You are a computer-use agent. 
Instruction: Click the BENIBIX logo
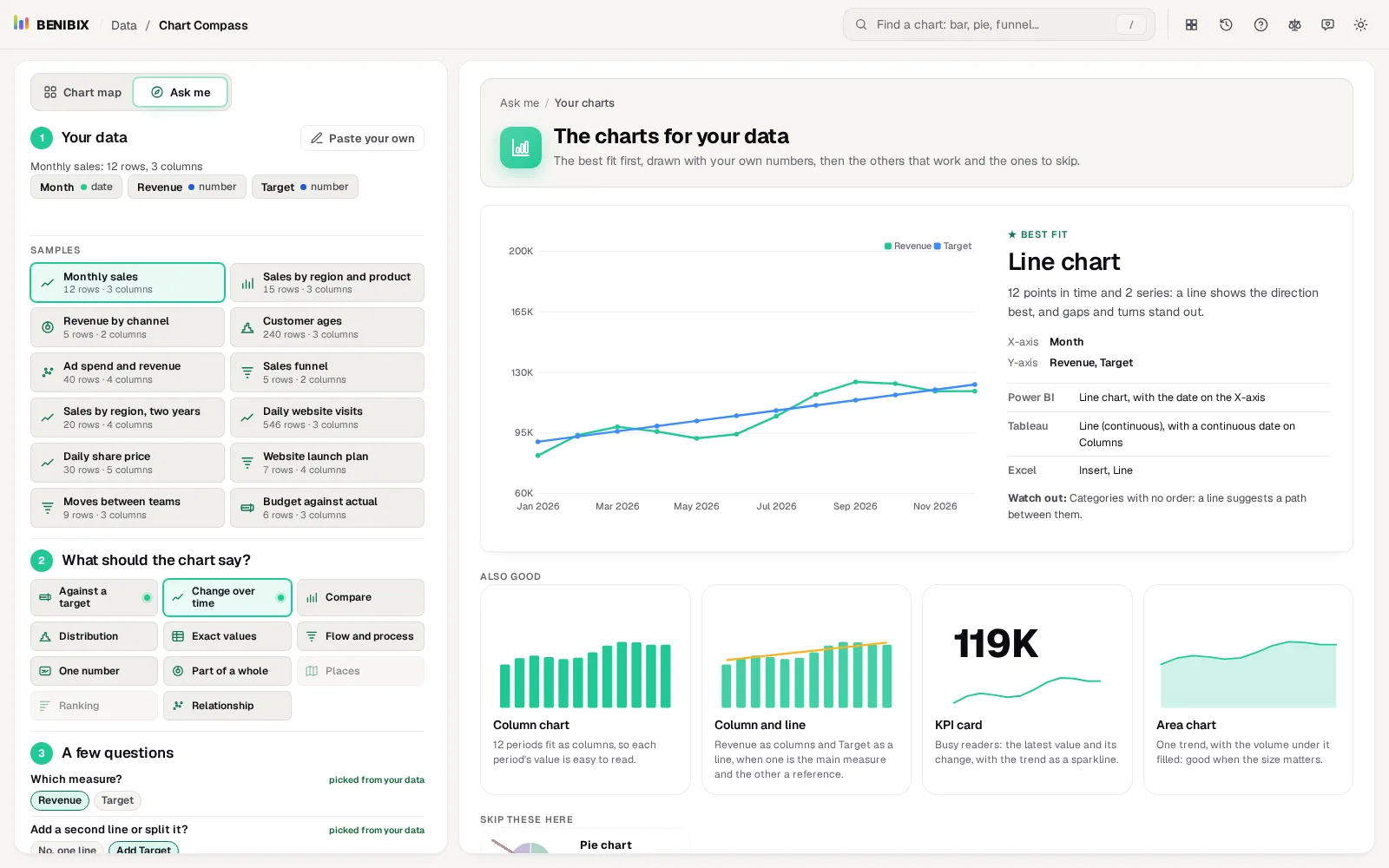point(51,24)
